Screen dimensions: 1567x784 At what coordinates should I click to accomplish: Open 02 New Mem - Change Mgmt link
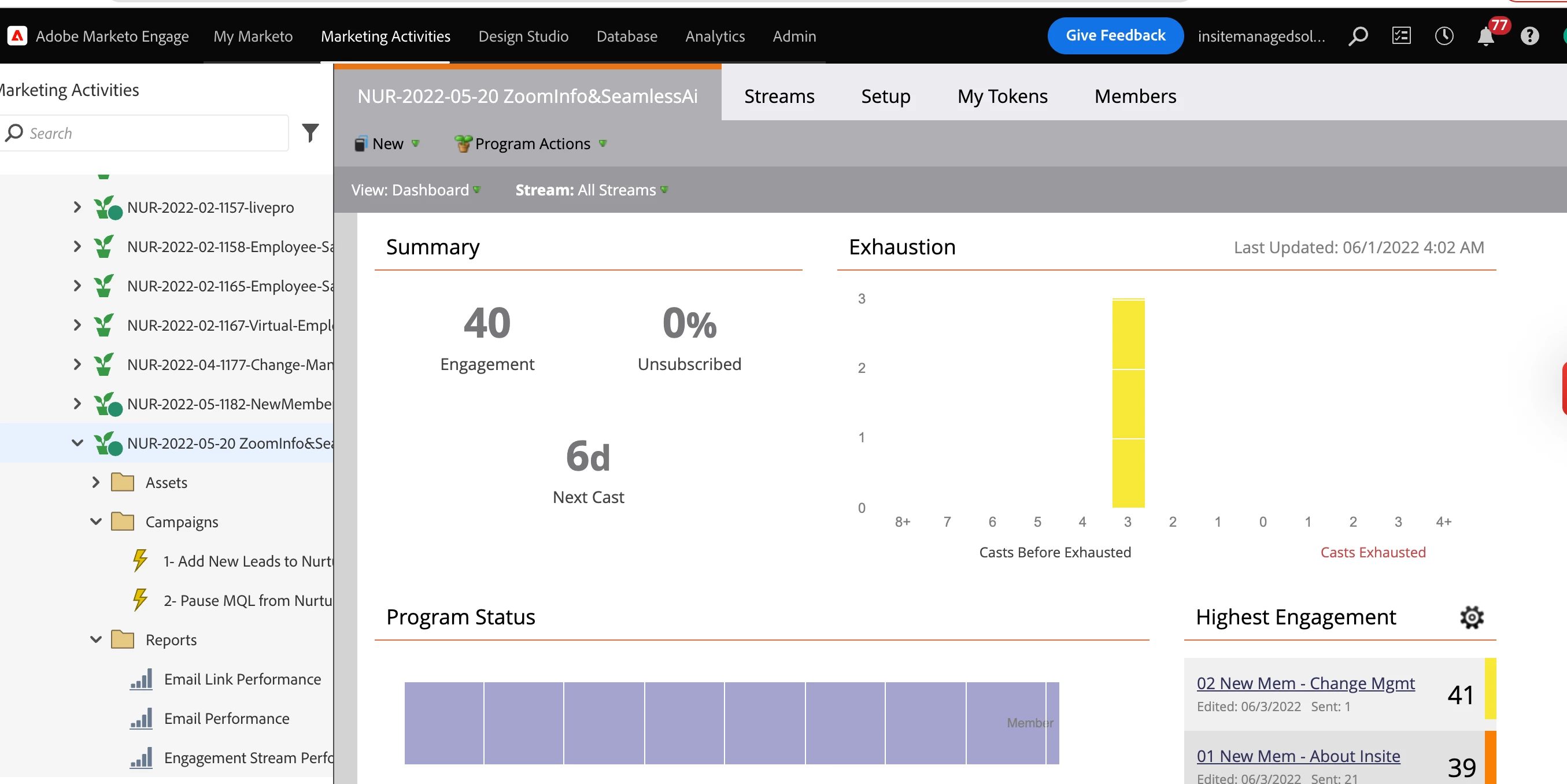click(x=1305, y=683)
